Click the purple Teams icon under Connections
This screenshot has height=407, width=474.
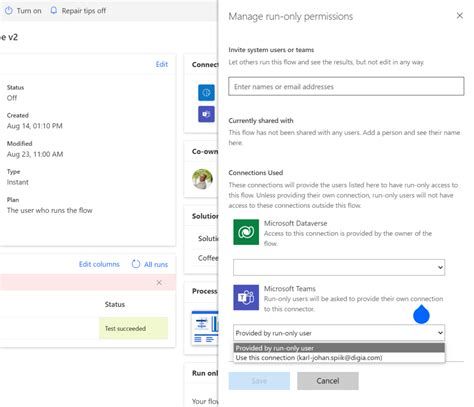click(x=206, y=114)
